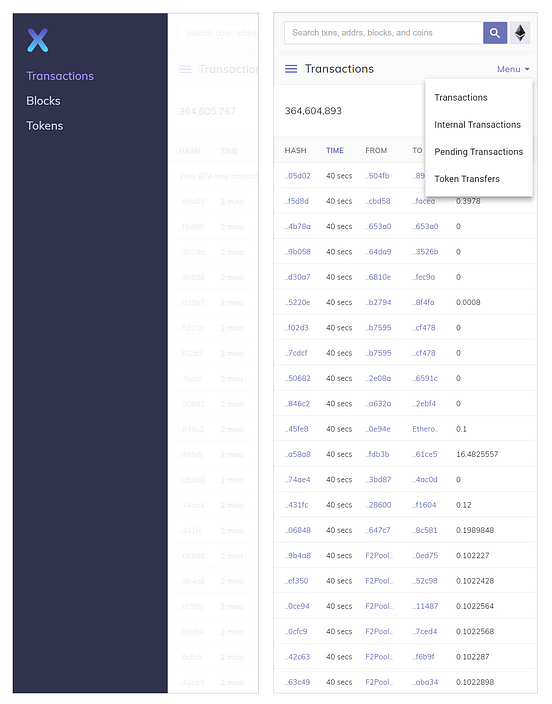Open transaction hash ..ef350

(297, 581)
